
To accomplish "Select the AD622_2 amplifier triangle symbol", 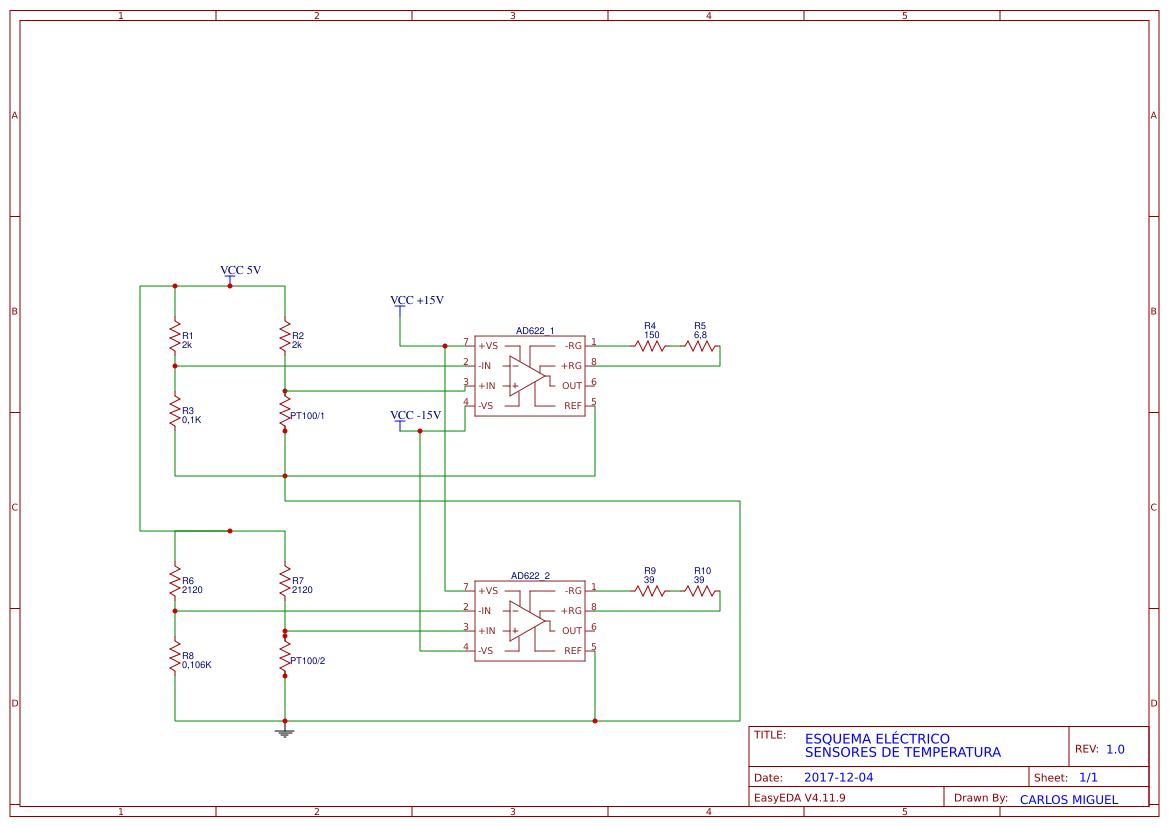I will 527,620.
